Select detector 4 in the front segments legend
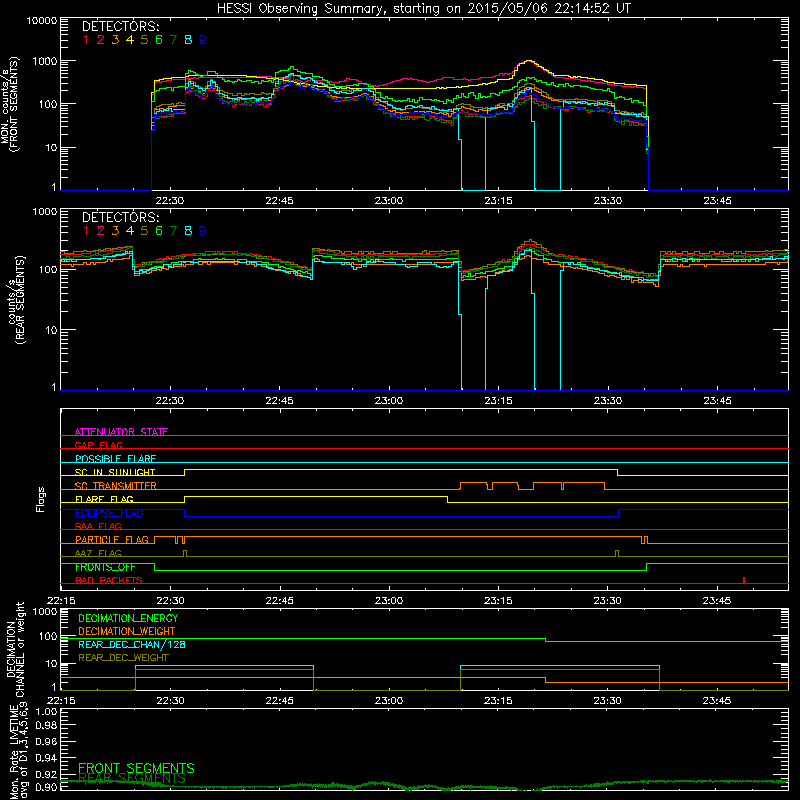The image size is (800, 800). pyautogui.click(x=130, y=39)
